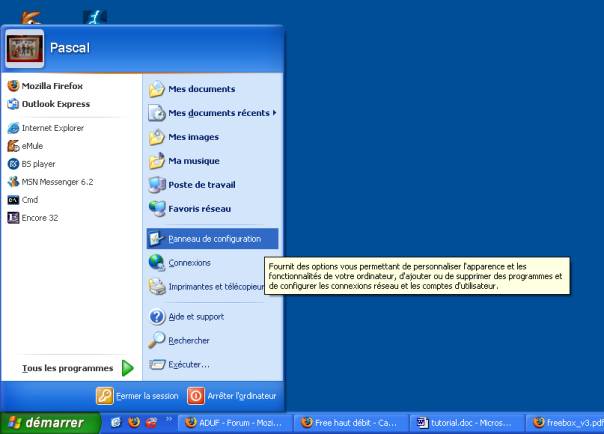Click MSN Messenger 6.2 text label
Image resolution: width=604 pixels, height=434 pixels.
[x=57, y=182]
